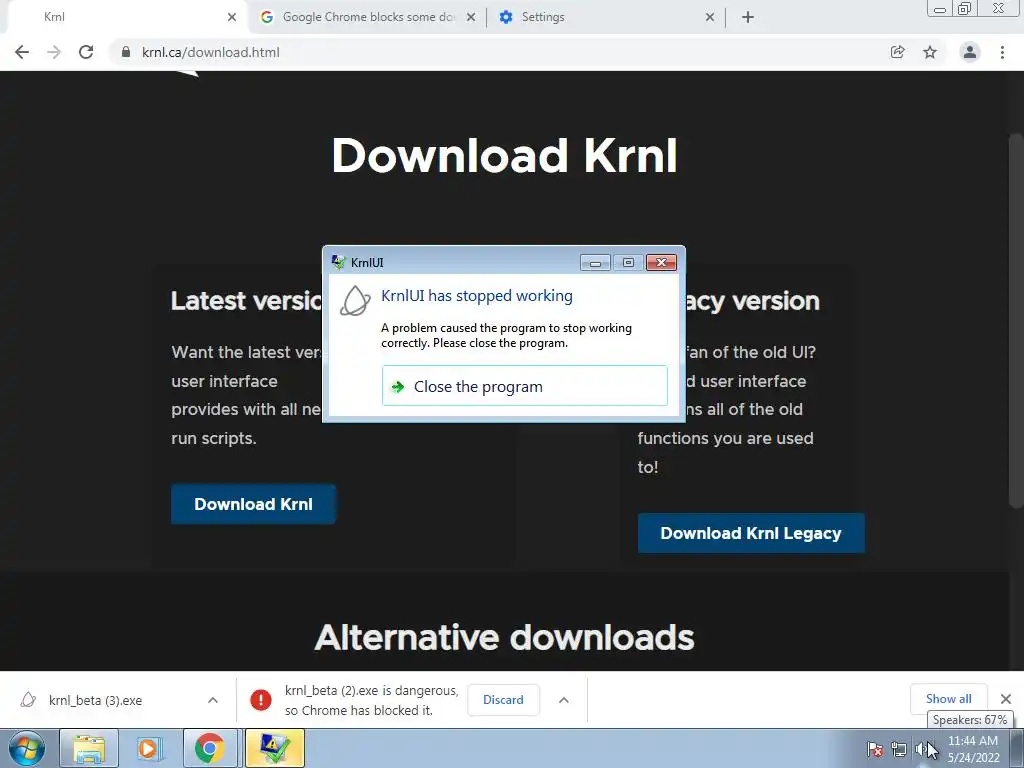Image resolution: width=1024 pixels, height=768 pixels.
Task: Click the speaker volume tray icon
Action: click(x=921, y=749)
